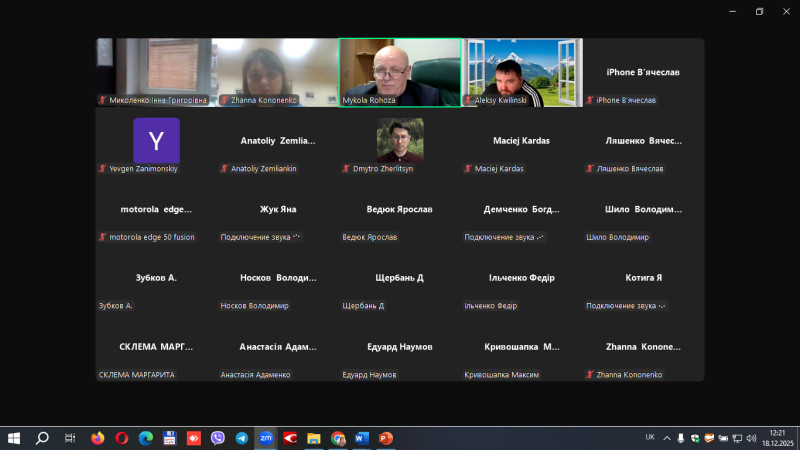
Task: Click Yevgen Zanimonskiy's purple Y avatar
Action: point(157,140)
